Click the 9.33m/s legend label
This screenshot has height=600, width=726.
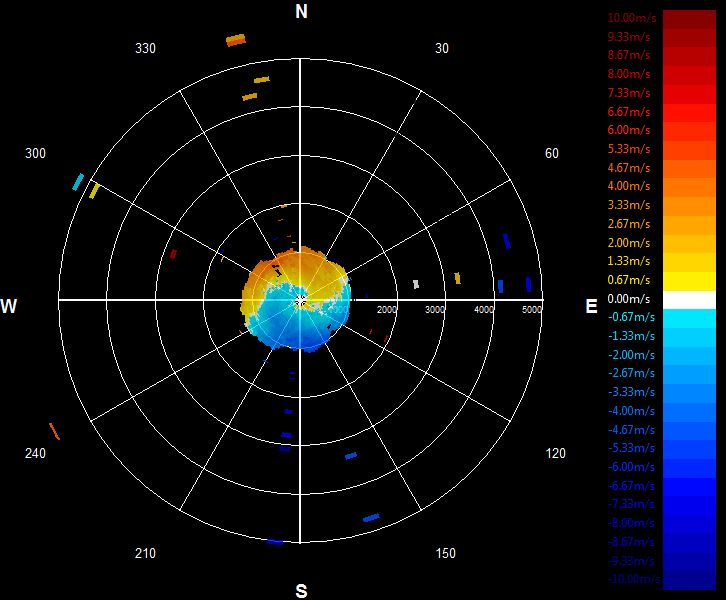click(x=629, y=37)
